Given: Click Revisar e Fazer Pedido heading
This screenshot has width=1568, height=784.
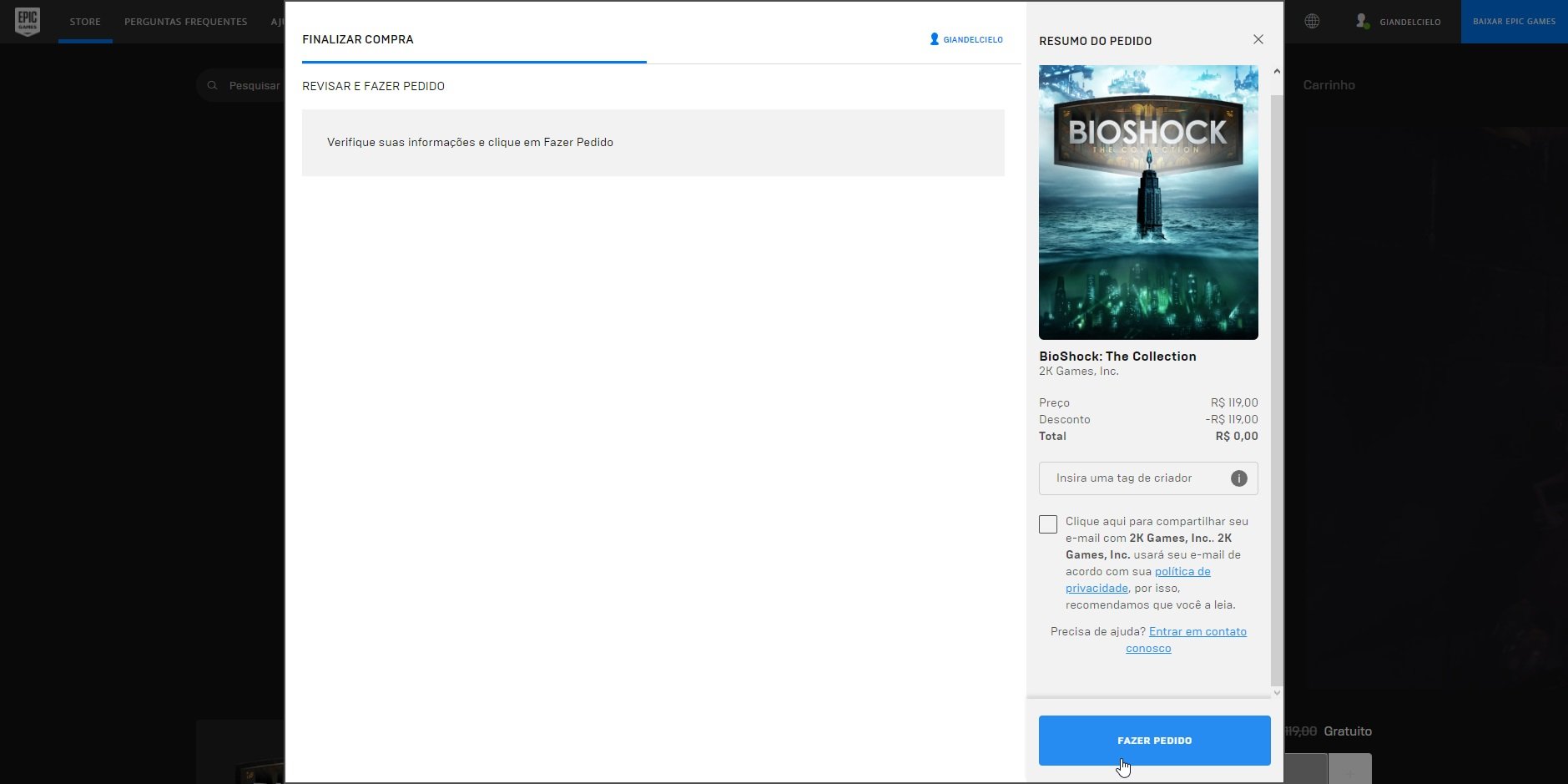Looking at the screenshot, I should tap(373, 86).
